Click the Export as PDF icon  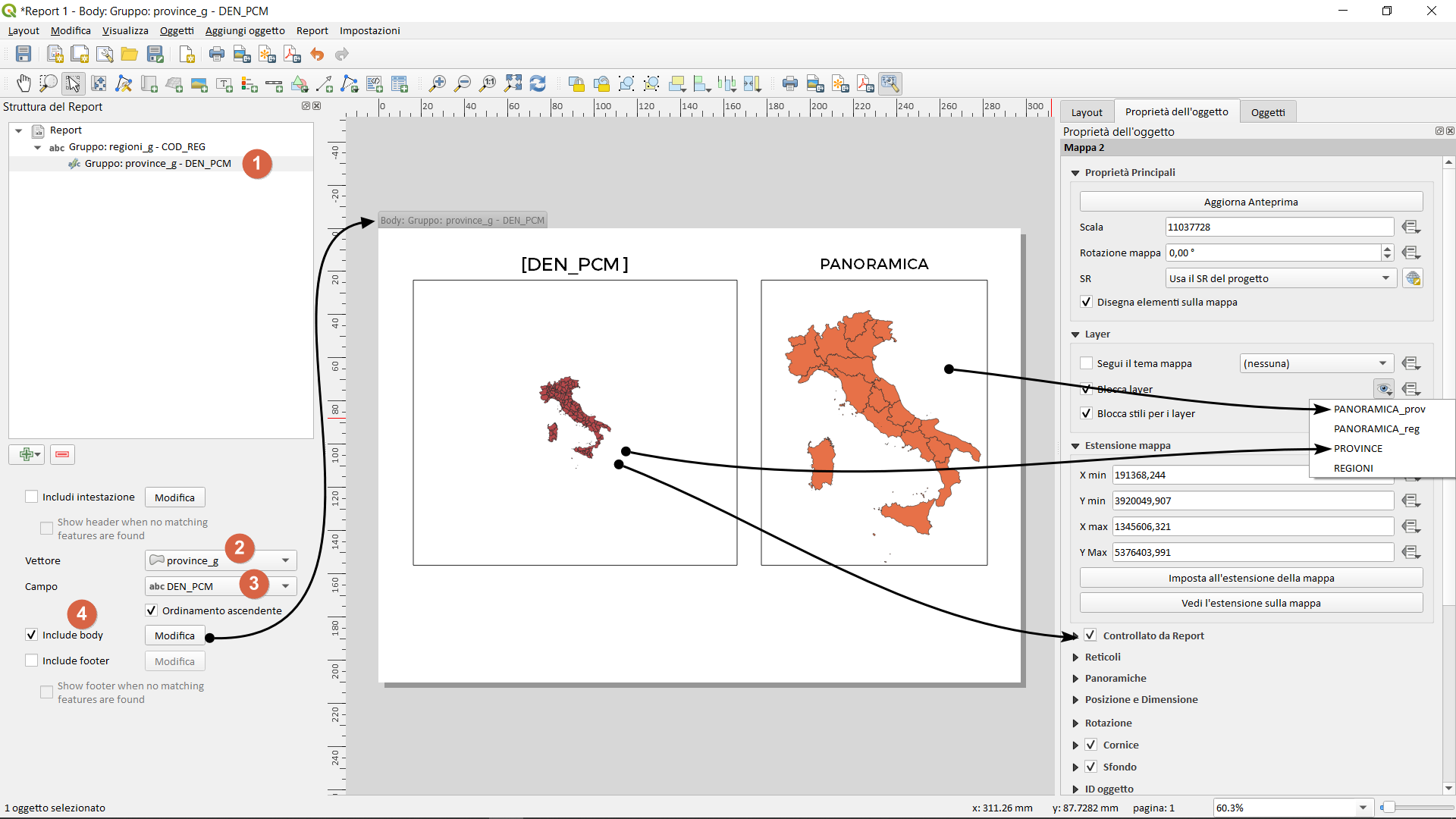point(292,54)
